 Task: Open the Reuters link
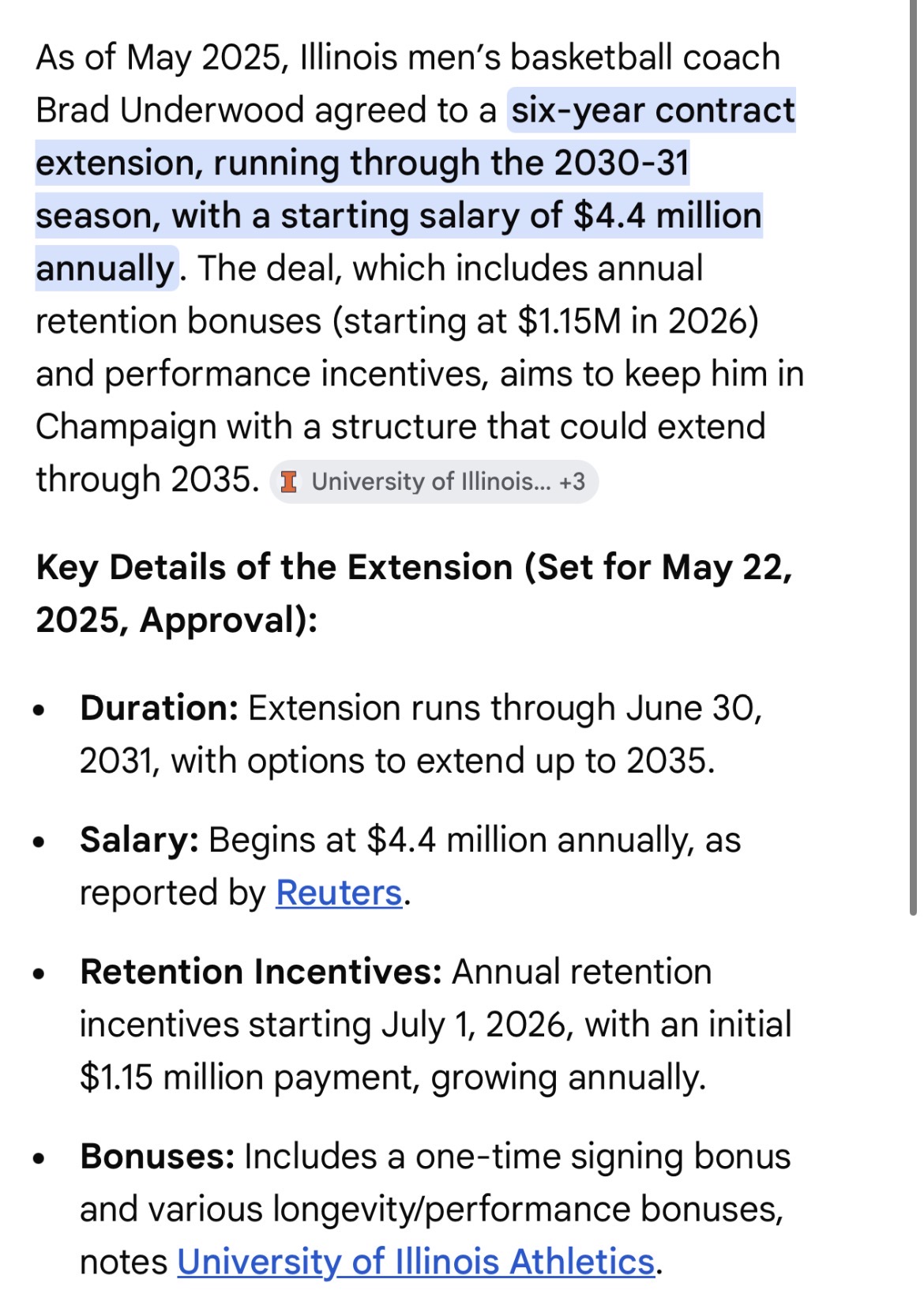[x=339, y=893]
